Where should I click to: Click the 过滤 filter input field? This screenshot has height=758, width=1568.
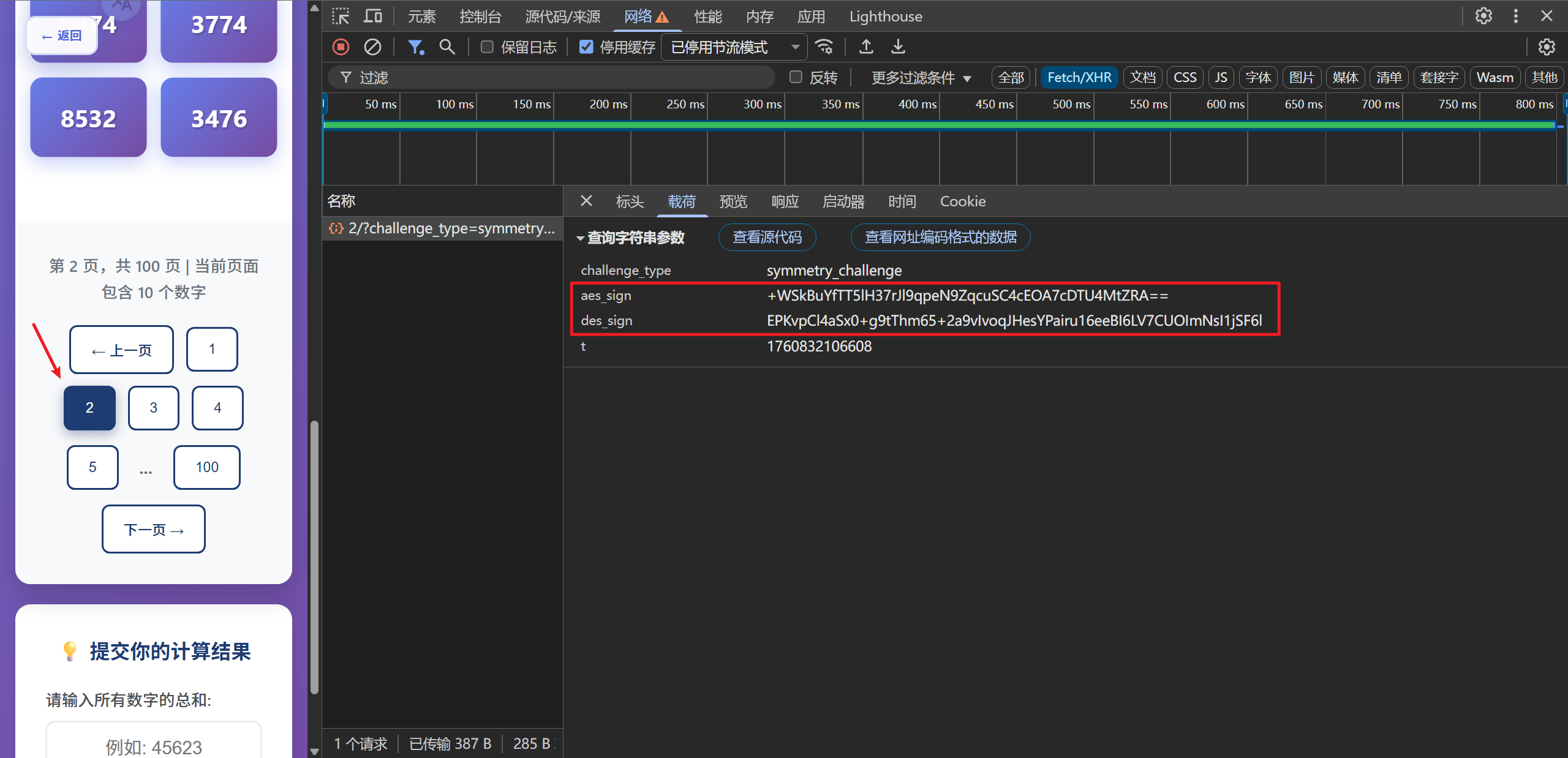click(x=551, y=78)
